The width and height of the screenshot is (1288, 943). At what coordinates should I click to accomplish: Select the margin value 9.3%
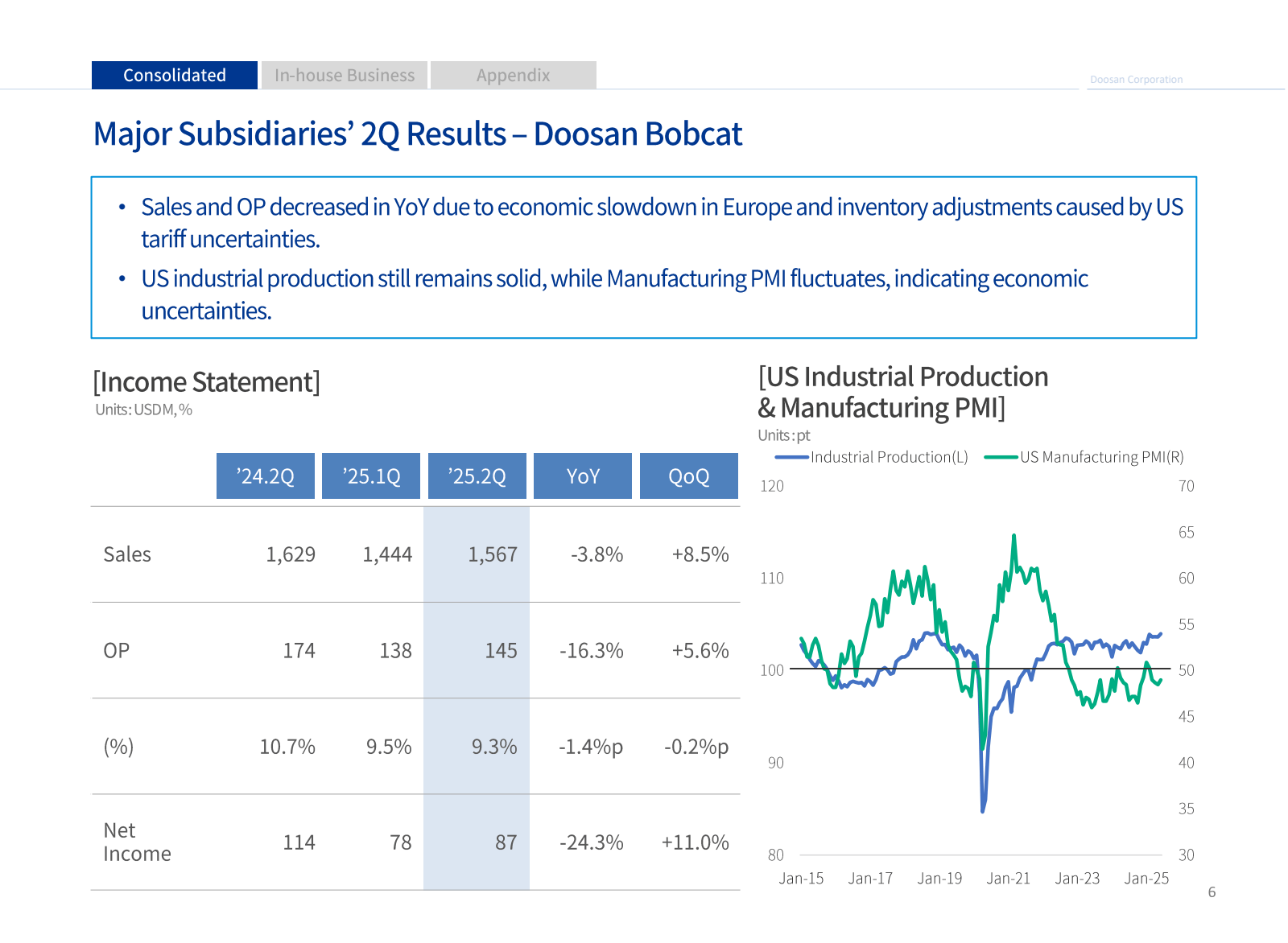click(x=494, y=747)
